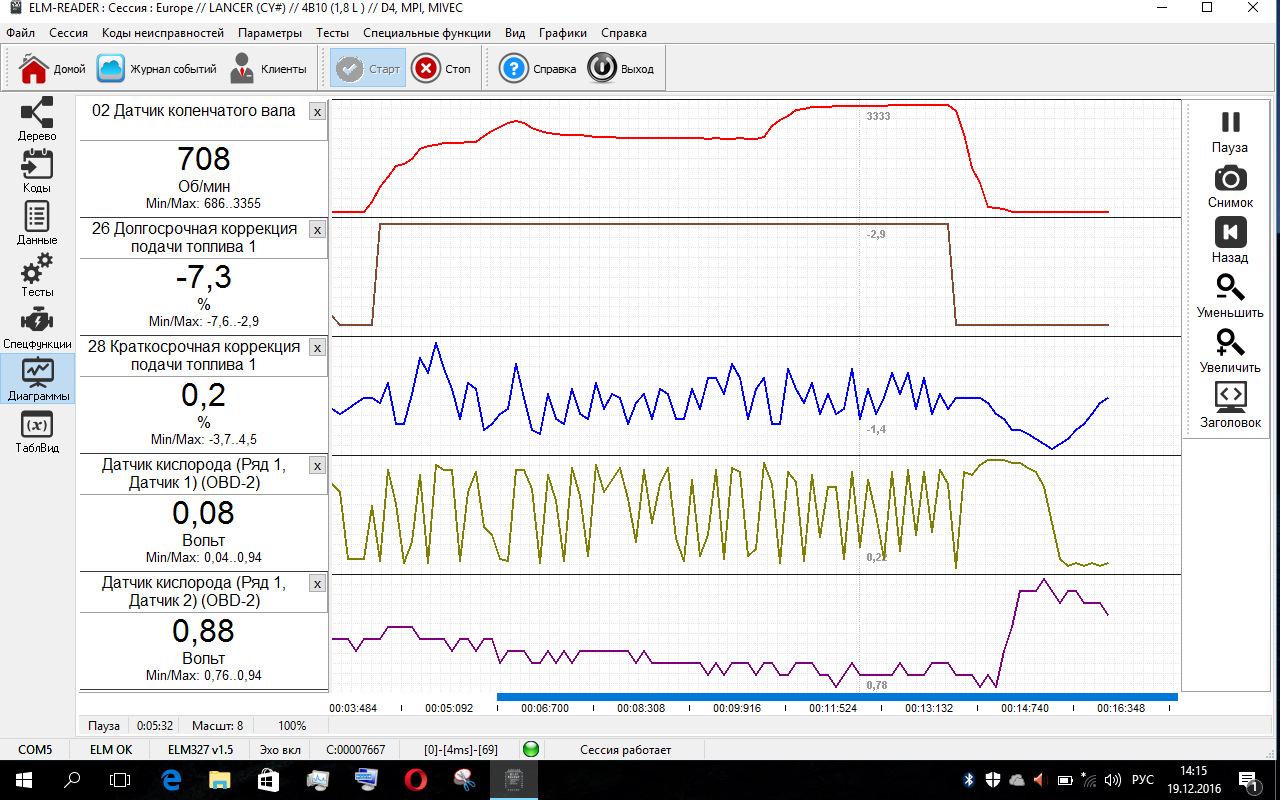Close the crankshaft sensor parameter panel
Screen dimensions: 1280x800
point(317,112)
